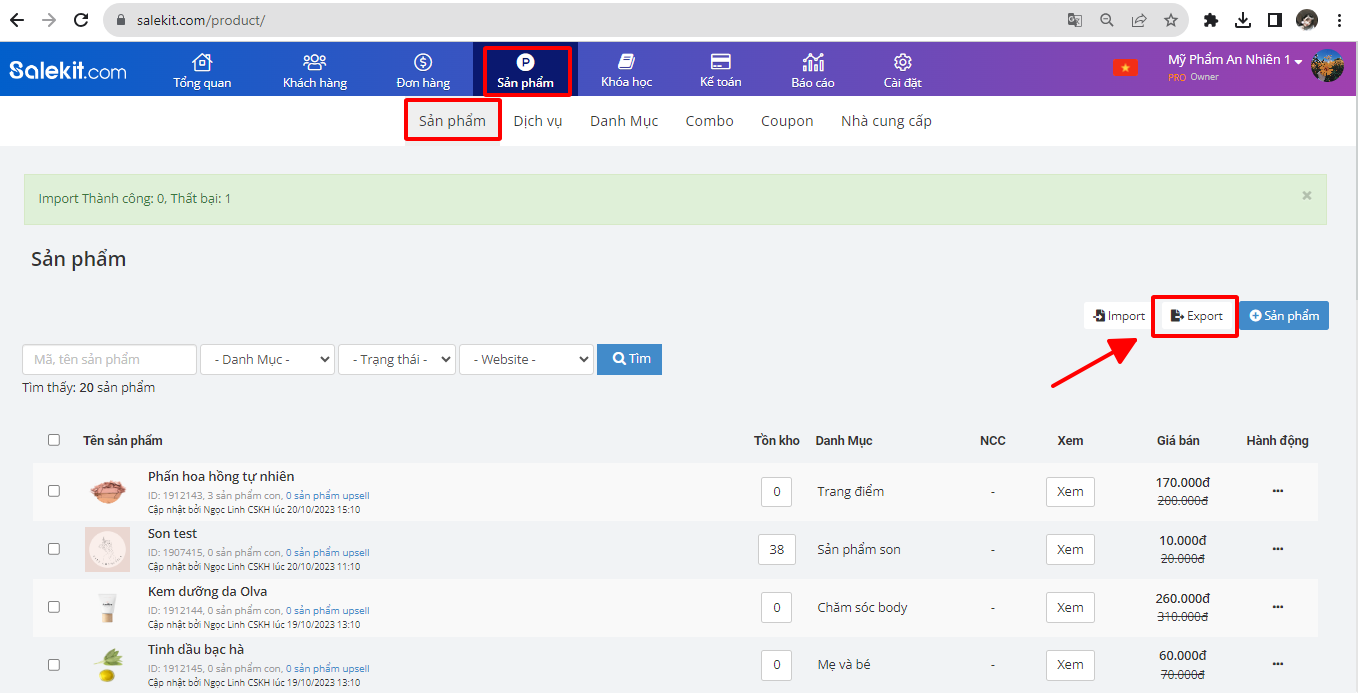The height and width of the screenshot is (693, 1358).
Task: Bookmark this page with star icon
Action: pos(1170,20)
